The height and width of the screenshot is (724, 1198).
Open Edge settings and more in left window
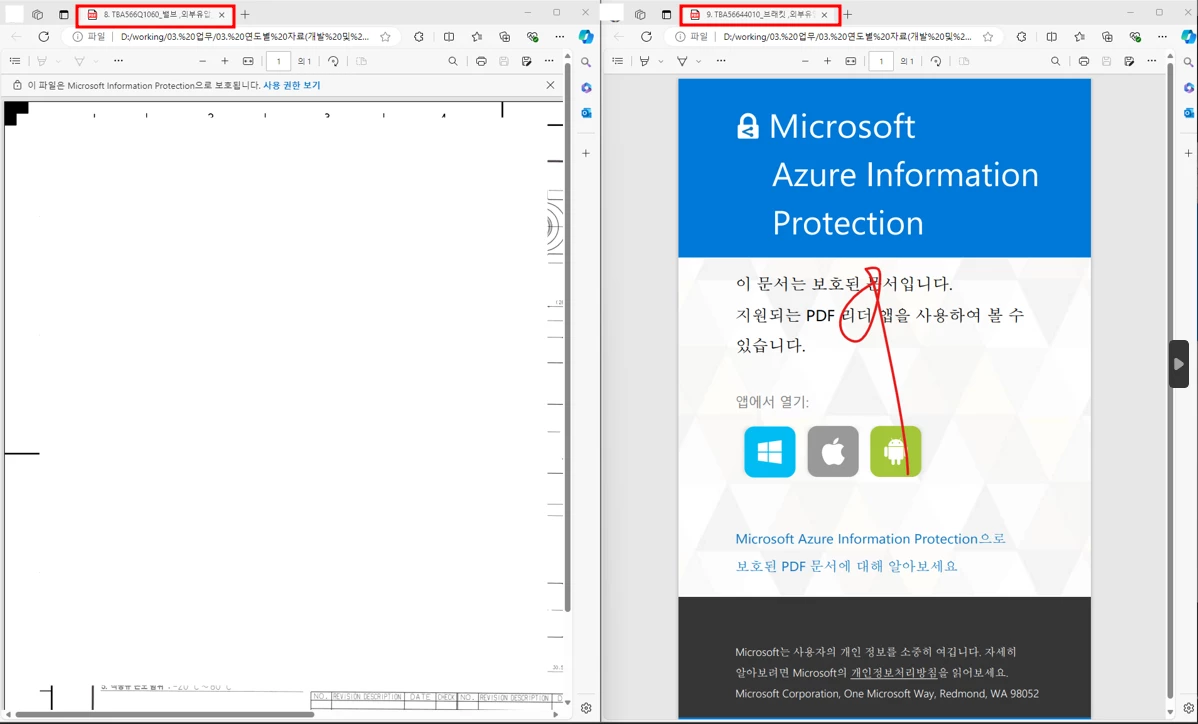coord(560,37)
